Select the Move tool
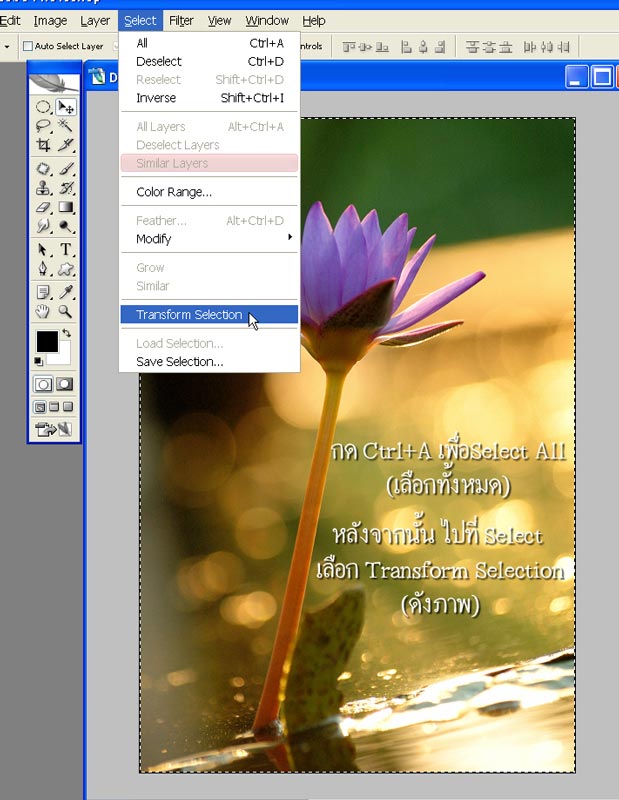The width and height of the screenshot is (619, 800). tap(65, 107)
